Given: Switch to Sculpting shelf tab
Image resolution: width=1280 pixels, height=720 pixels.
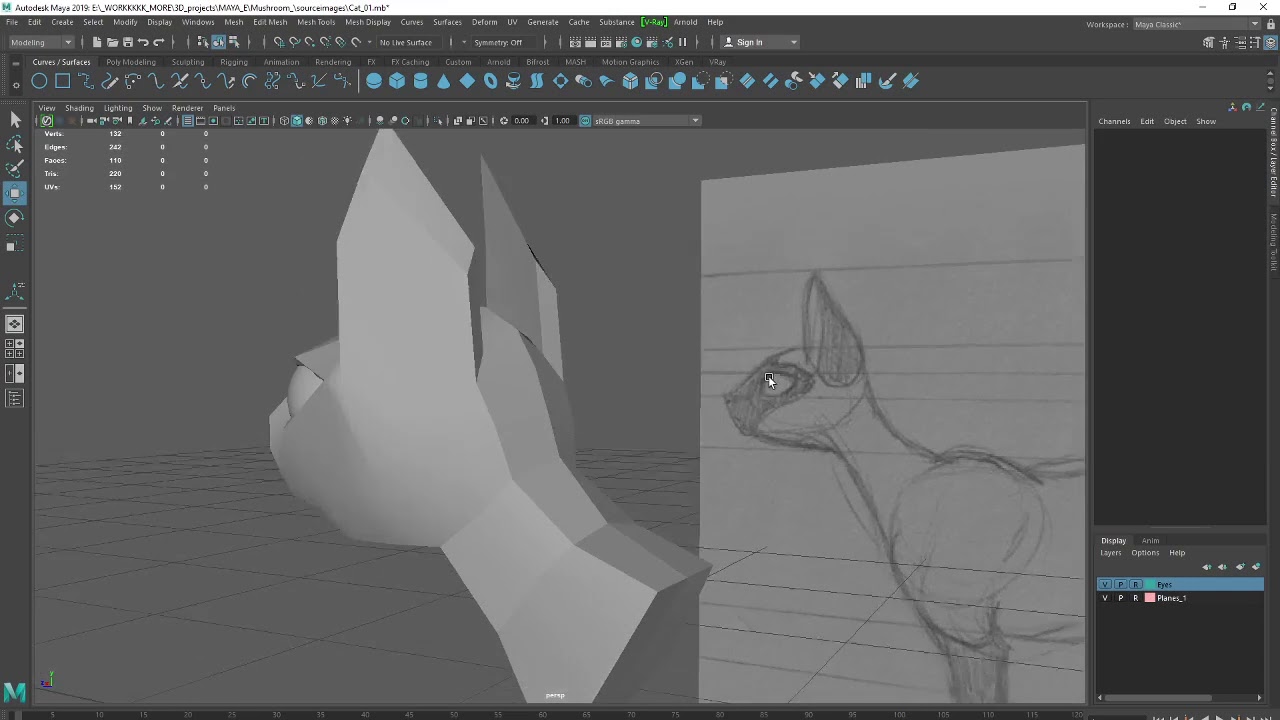Looking at the screenshot, I should [x=188, y=62].
